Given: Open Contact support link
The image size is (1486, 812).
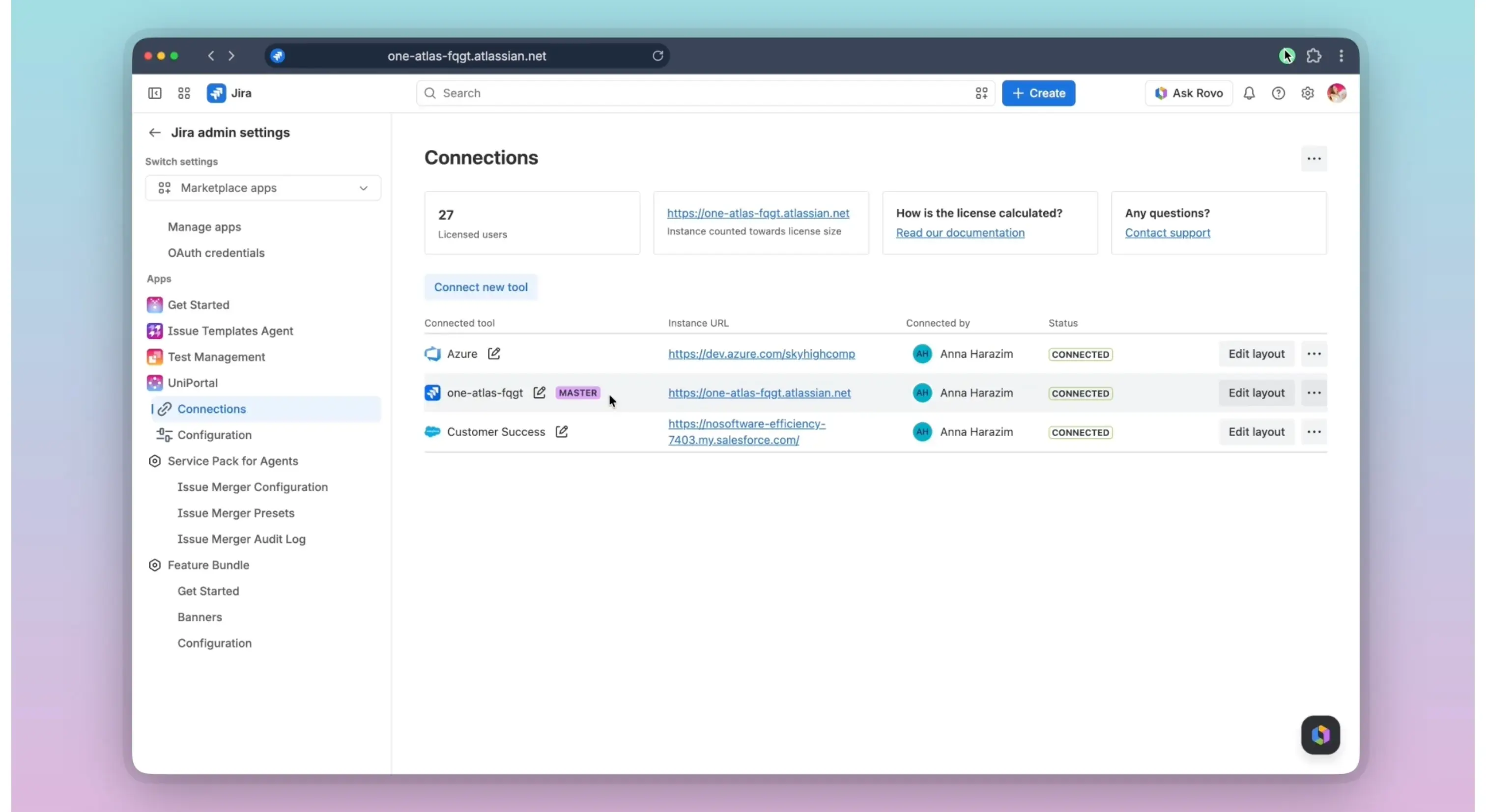Looking at the screenshot, I should point(1167,232).
